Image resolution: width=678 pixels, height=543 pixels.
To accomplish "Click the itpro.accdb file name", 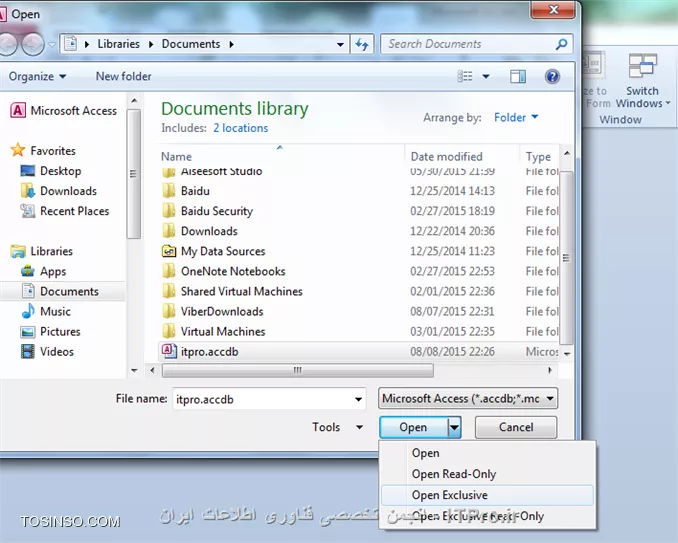I will tap(210, 351).
